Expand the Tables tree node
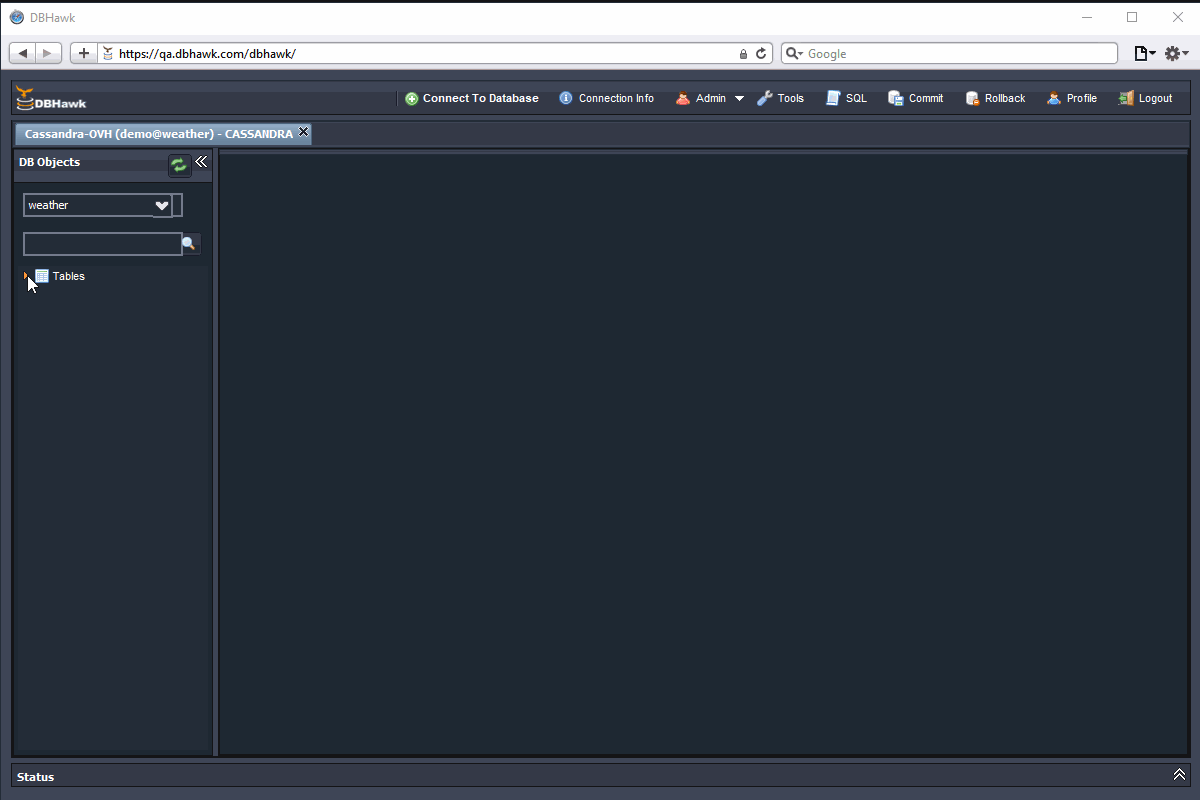Image resolution: width=1200 pixels, height=800 pixels. 26,276
